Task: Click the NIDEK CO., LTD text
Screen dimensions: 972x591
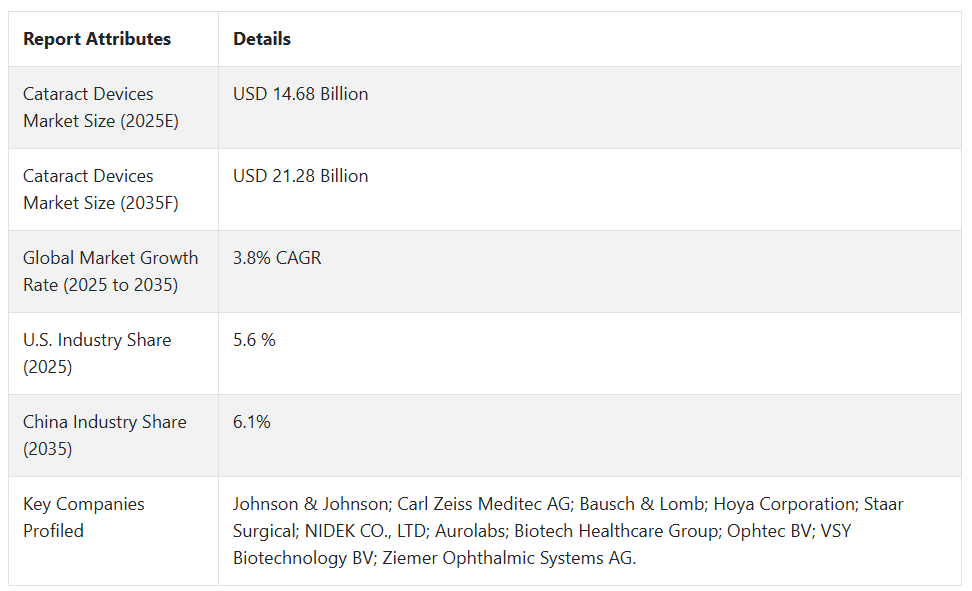Action: tap(366, 531)
